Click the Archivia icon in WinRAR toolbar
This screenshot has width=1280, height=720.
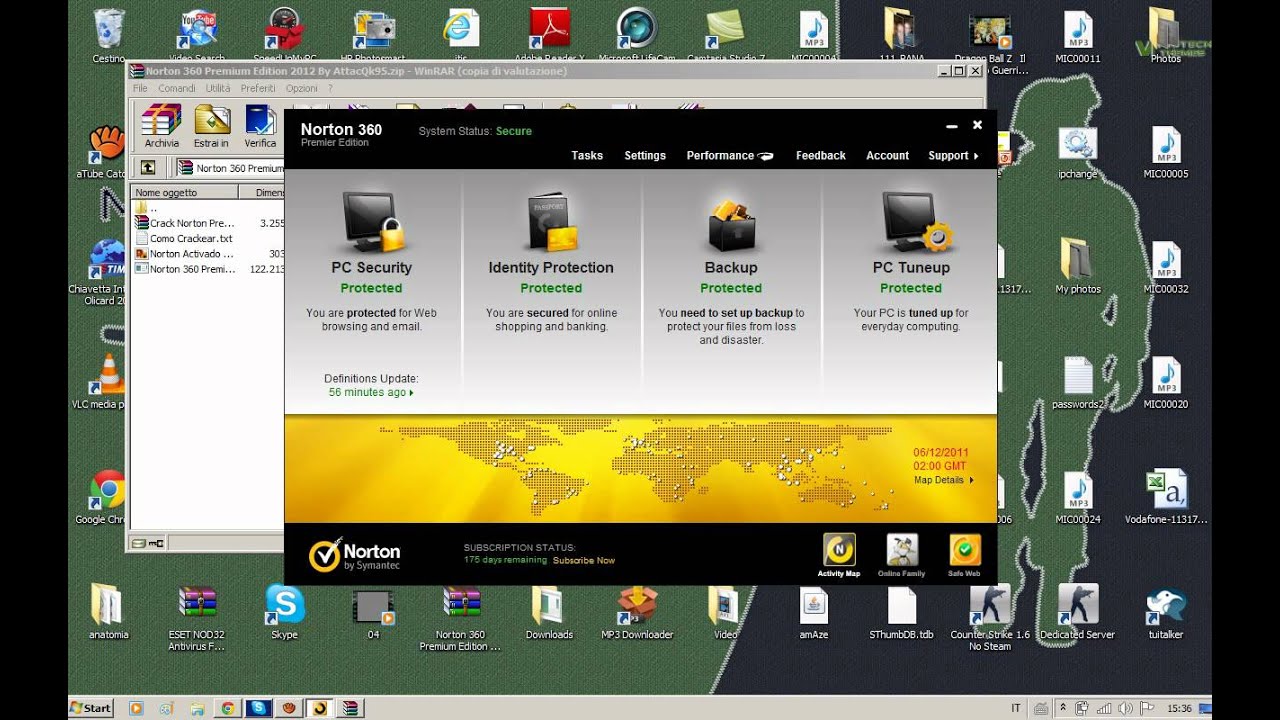(161, 126)
